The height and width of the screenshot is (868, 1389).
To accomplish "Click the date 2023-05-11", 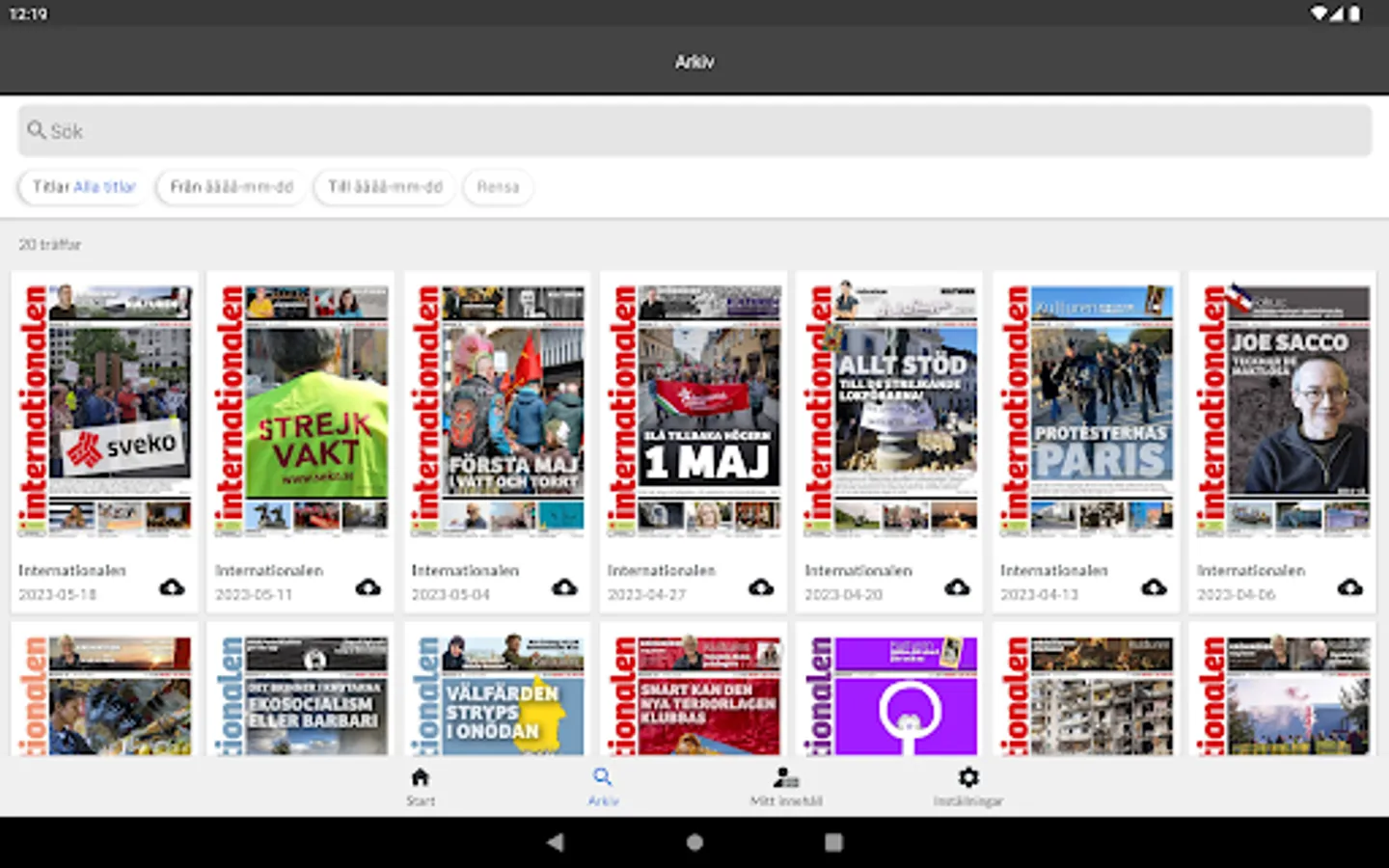I will click(255, 595).
